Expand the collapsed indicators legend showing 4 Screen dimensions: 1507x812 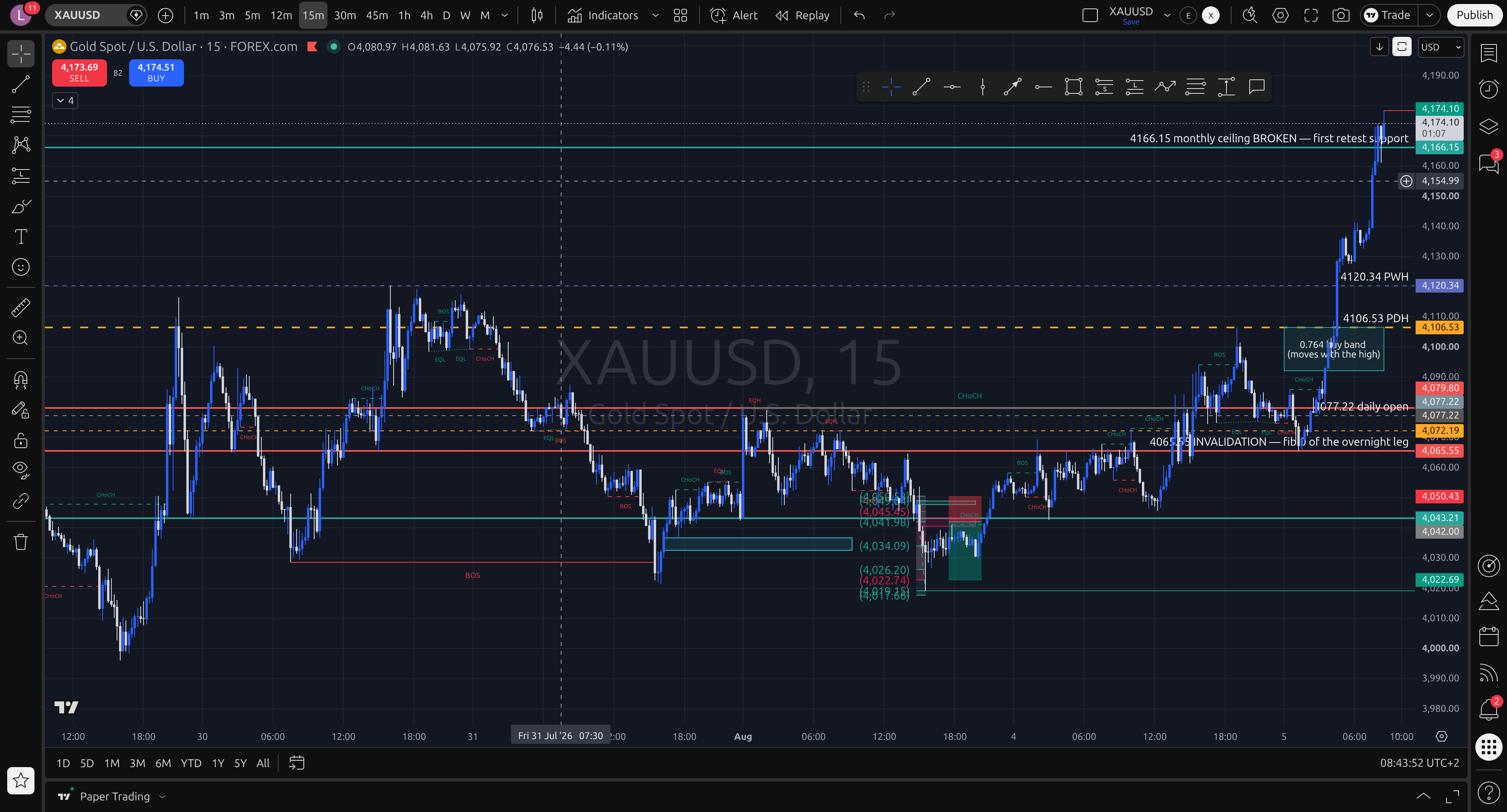click(65, 101)
